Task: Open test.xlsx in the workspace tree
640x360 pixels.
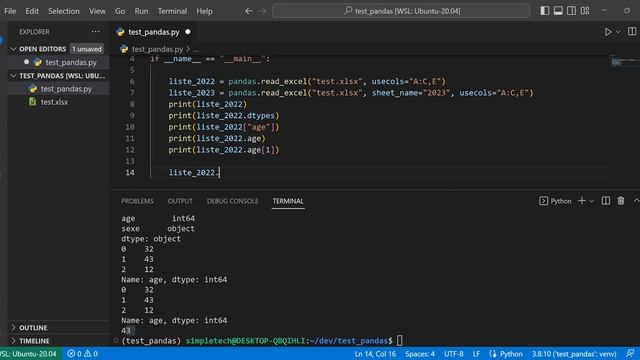Action: (54, 102)
